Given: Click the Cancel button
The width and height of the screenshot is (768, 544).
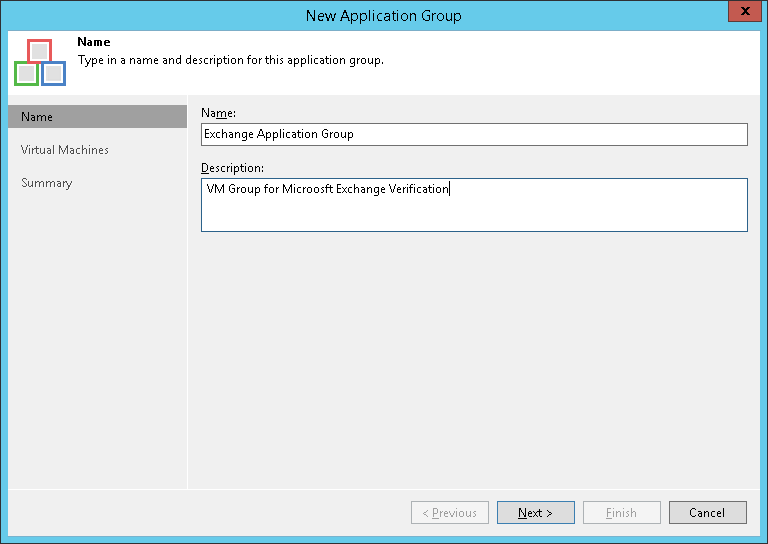Looking at the screenshot, I should point(707,513).
